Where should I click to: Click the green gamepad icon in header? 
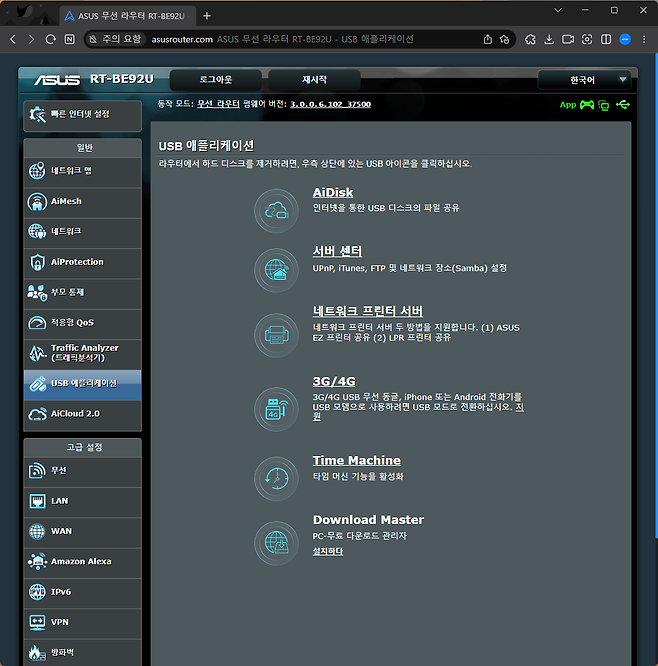587,104
